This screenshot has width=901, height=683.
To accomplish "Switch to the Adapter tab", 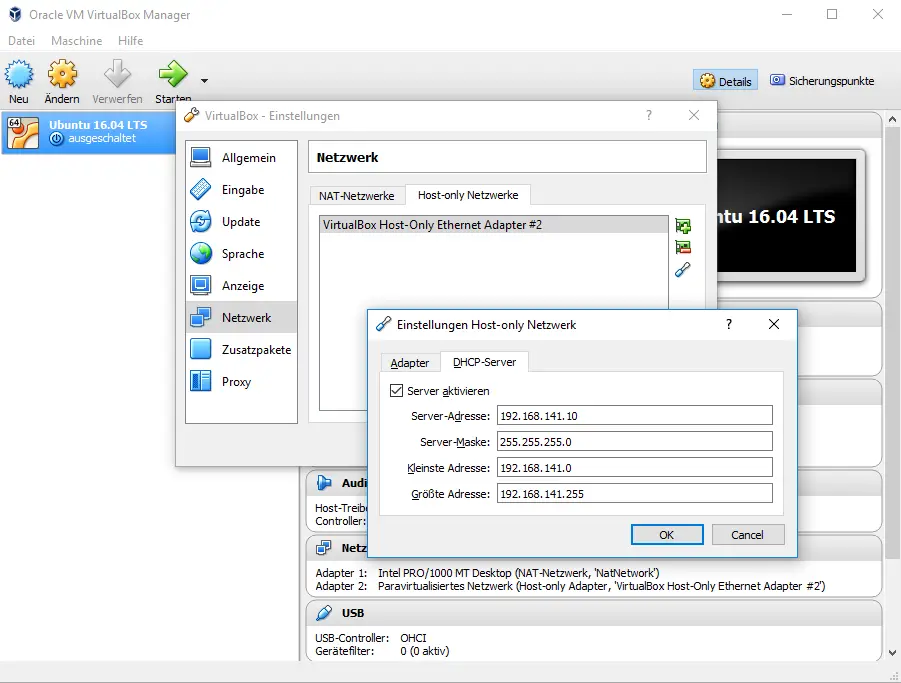I will [410, 363].
